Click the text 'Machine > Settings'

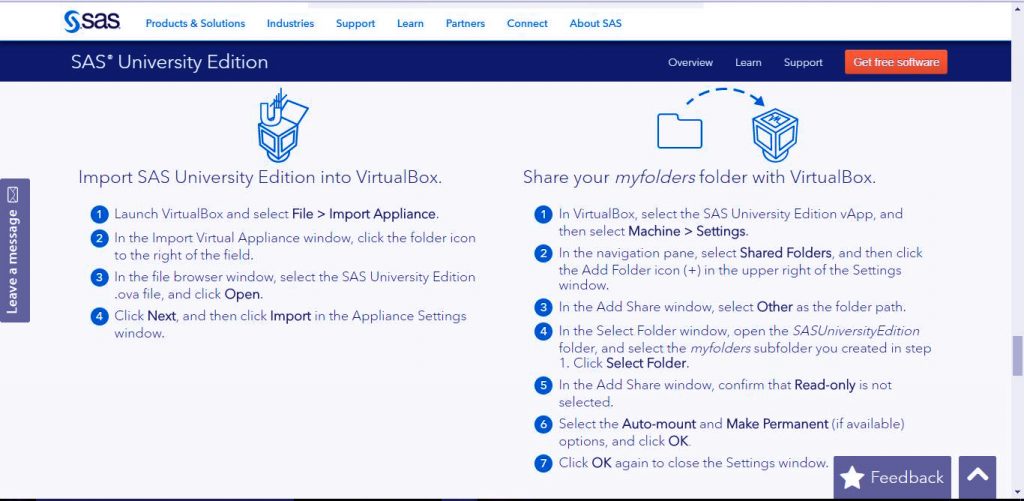click(x=686, y=231)
